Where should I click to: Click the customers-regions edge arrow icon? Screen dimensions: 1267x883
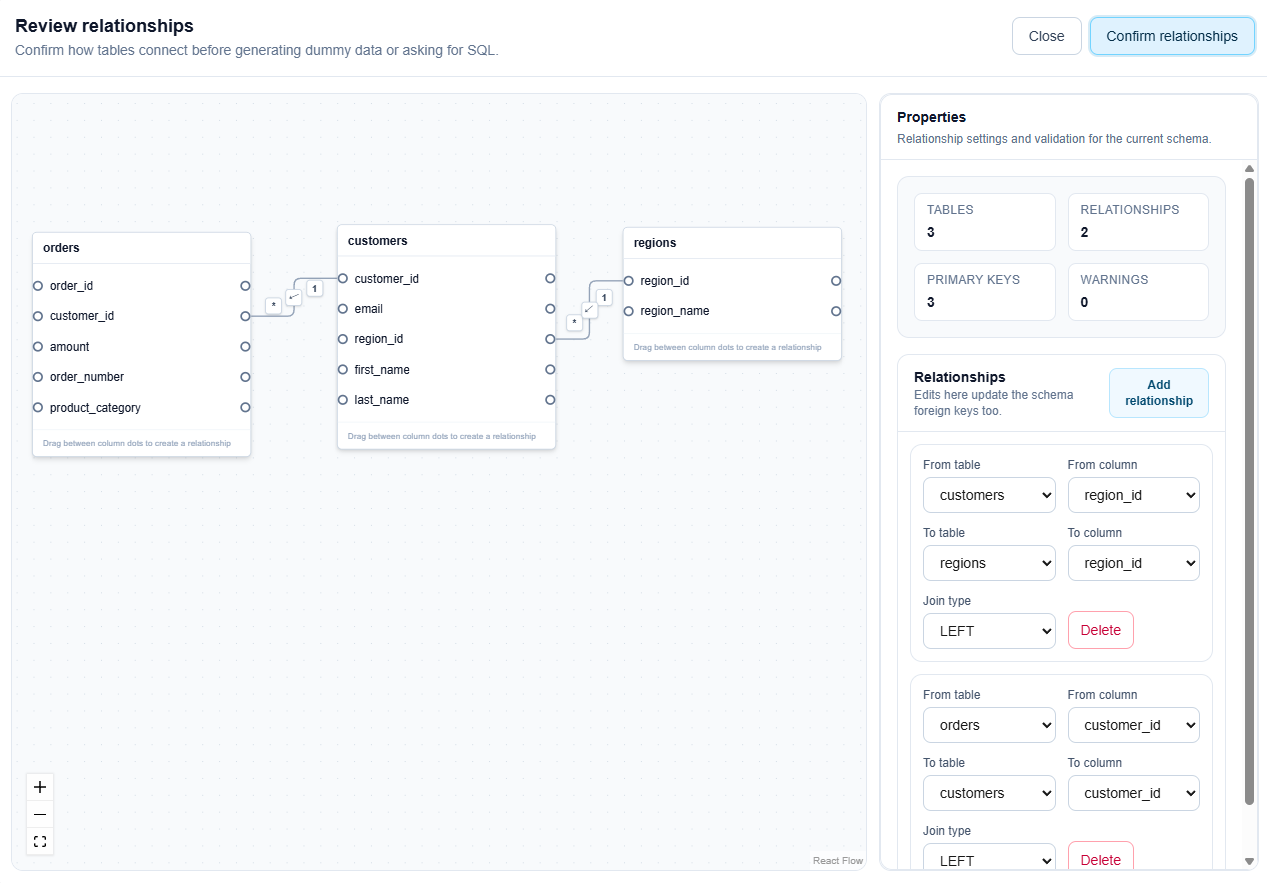coord(589,309)
